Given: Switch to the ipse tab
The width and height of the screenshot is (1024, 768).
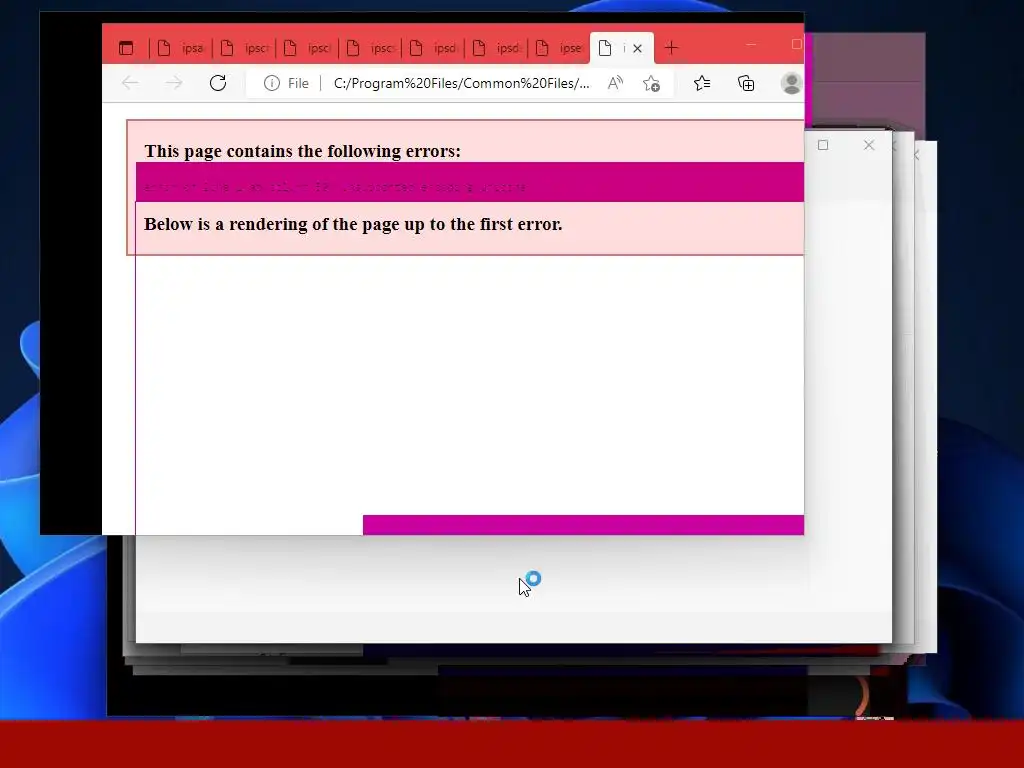Looking at the screenshot, I should (560, 48).
